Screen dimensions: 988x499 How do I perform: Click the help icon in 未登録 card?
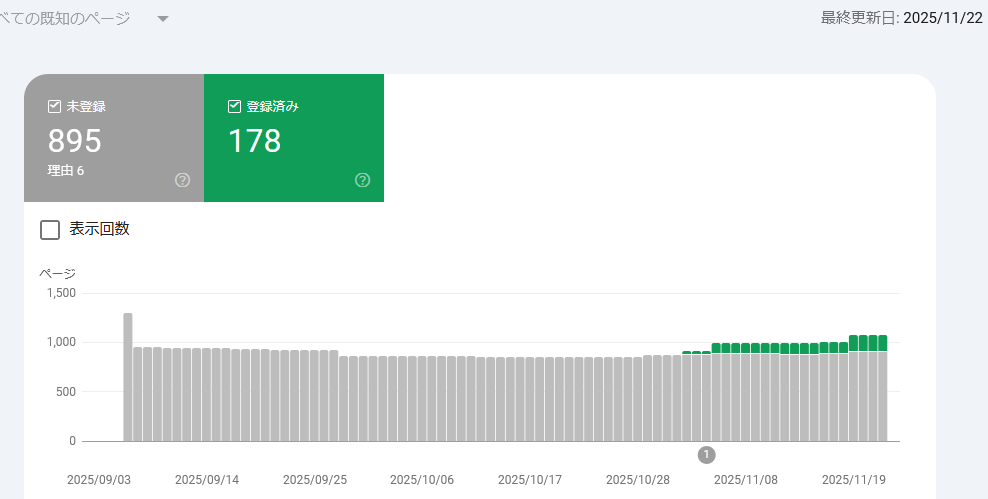tap(182, 180)
